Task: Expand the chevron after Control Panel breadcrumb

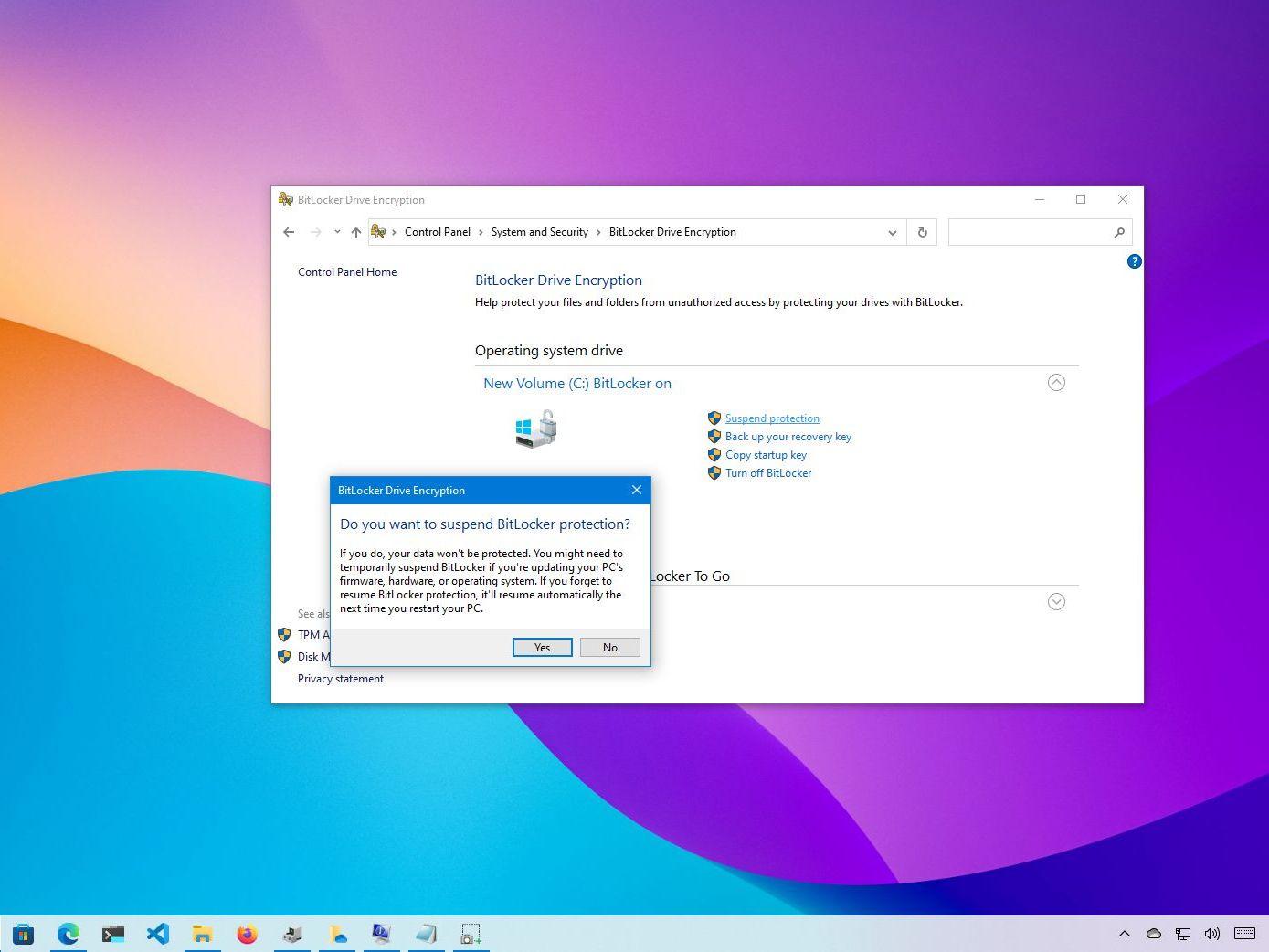Action: click(x=481, y=232)
